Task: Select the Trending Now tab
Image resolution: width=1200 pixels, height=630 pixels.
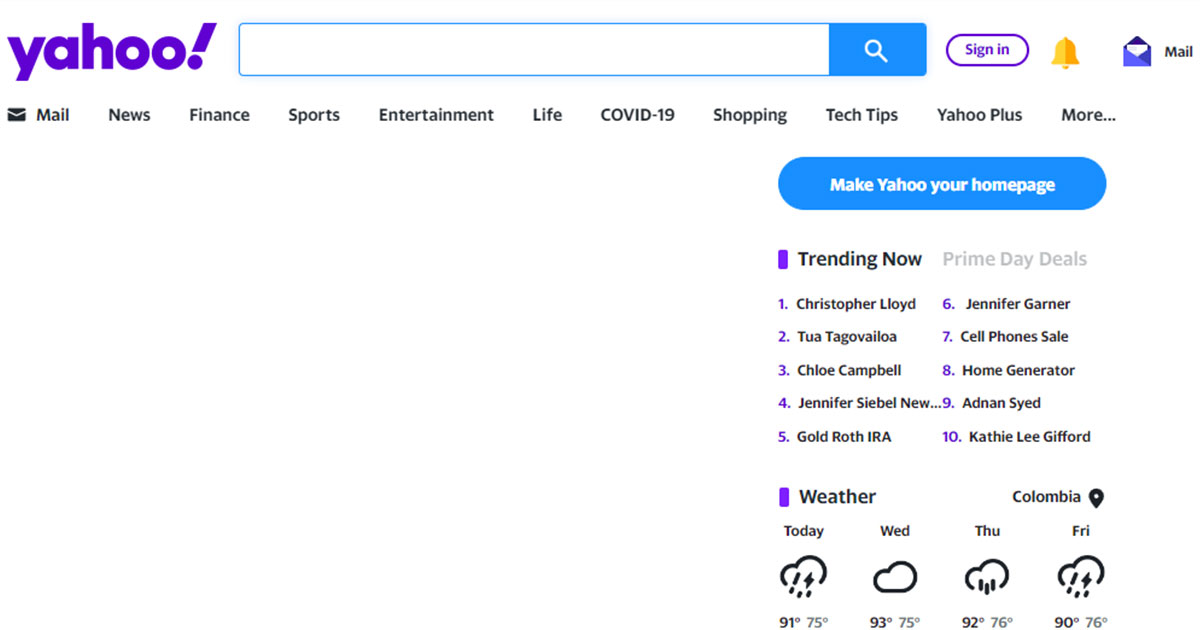Action: [859, 259]
